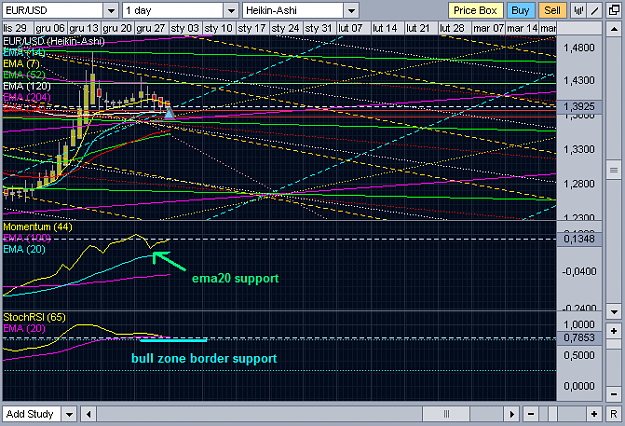Screen dimensions: 625x426
Task: Open the Heikin-Ashi chart type dropdown arrow
Action: point(351,10)
